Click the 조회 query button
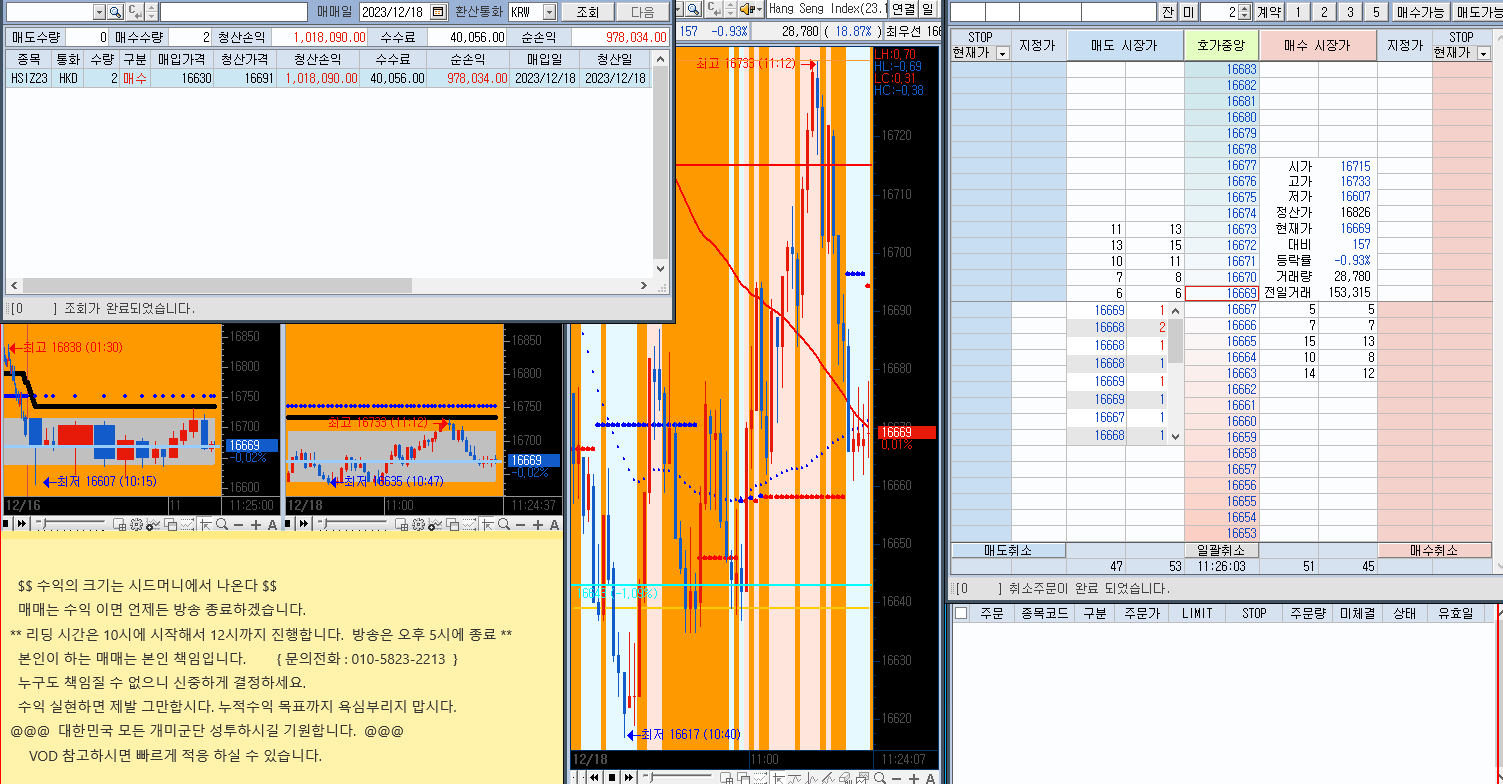 click(587, 12)
